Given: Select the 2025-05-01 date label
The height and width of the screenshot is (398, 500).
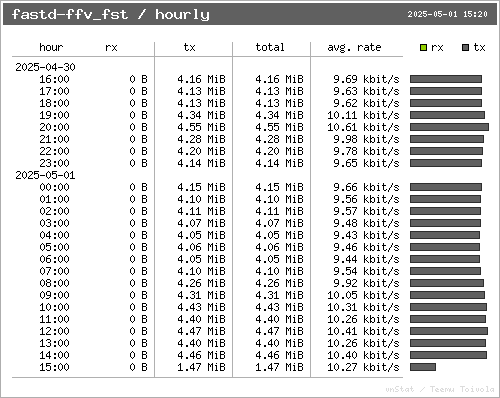Looking at the screenshot, I should (45, 175).
